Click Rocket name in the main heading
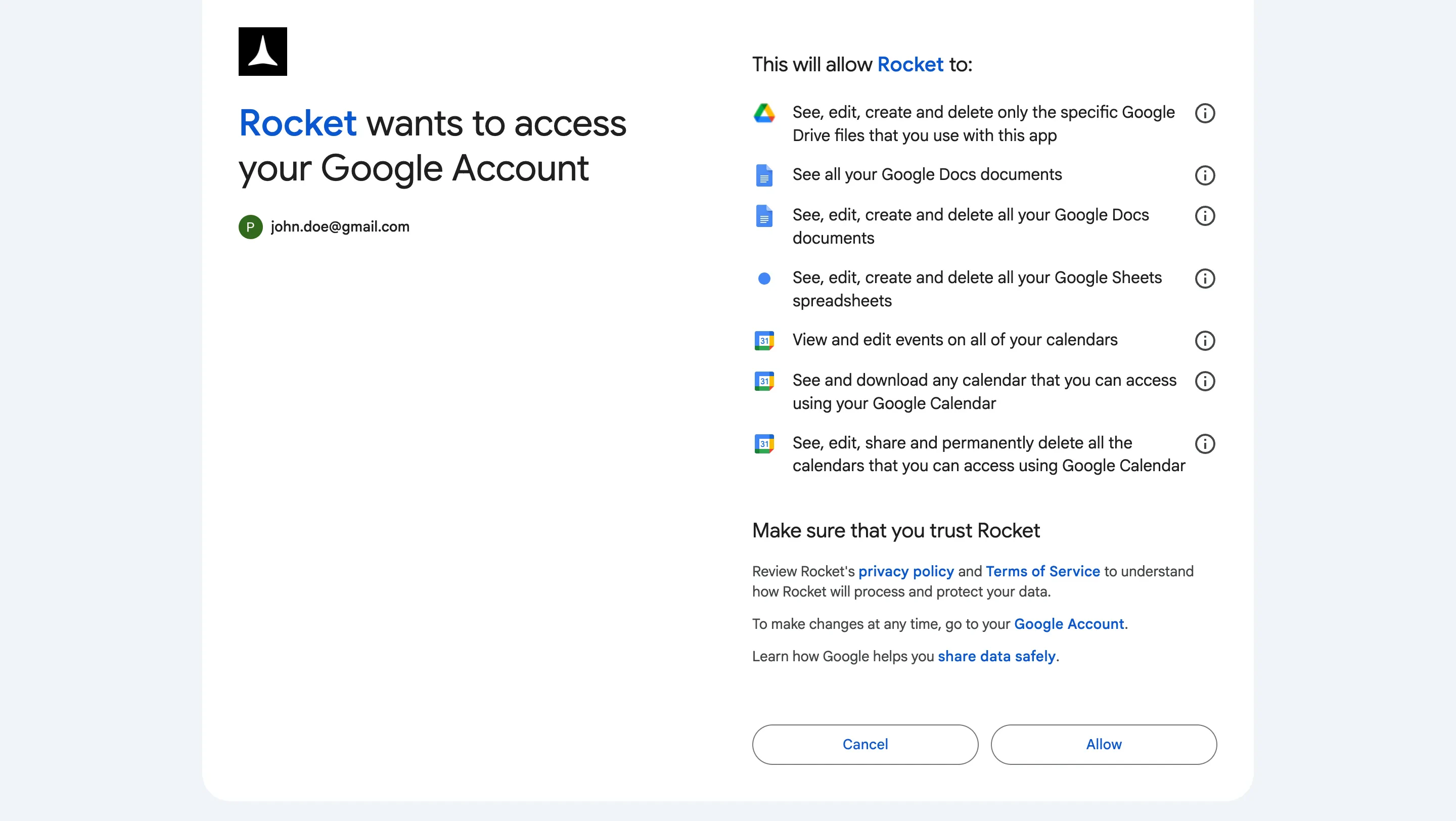This screenshot has height=821, width=1456. (x=298, y=123)
